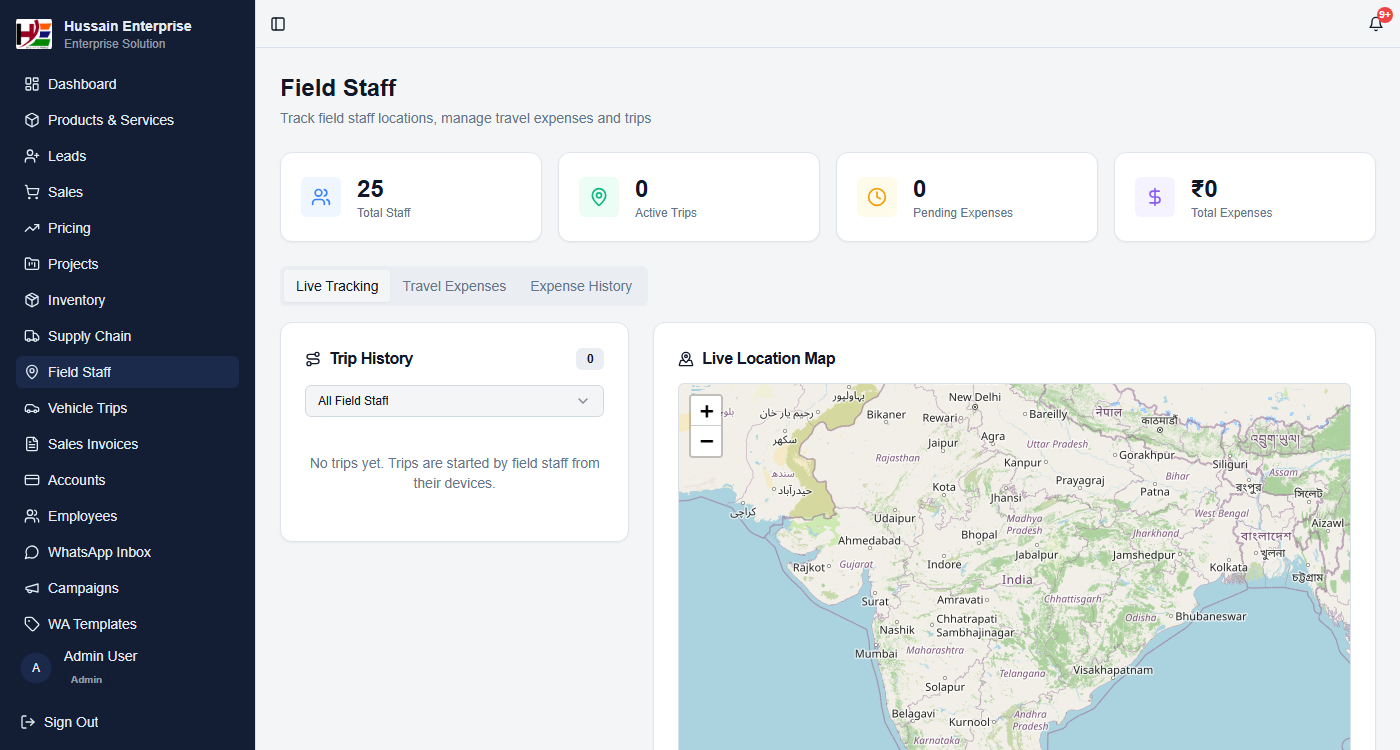Click Kolkata on the map

click(1229, 567)
